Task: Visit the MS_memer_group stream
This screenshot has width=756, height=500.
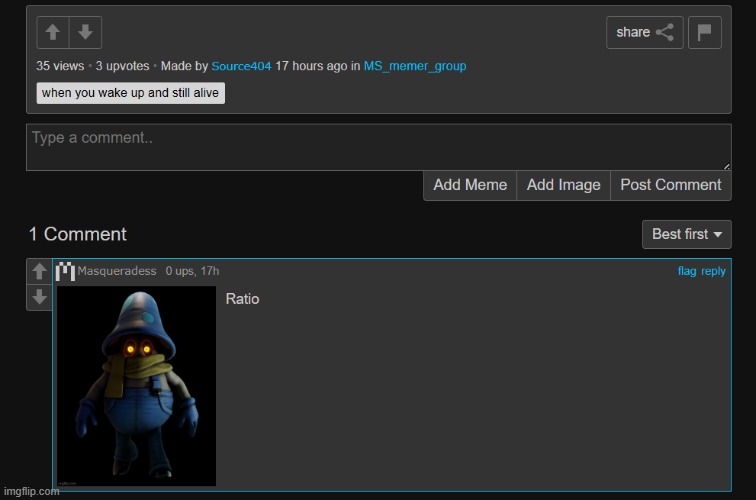Action: pos(415,66)
